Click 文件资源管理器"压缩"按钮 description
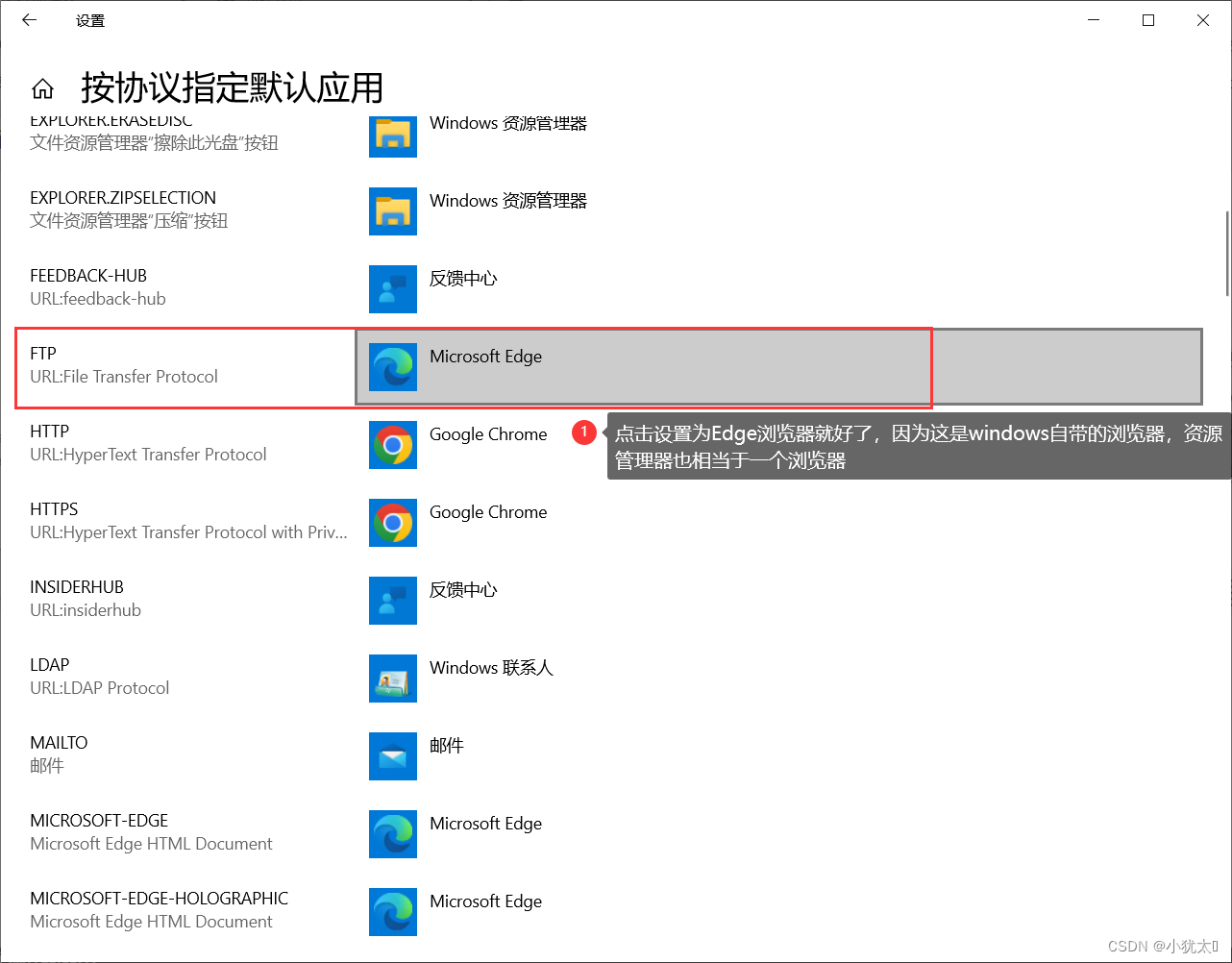Viewport: 1232px width, 963px height. click(x=129, y=221)
